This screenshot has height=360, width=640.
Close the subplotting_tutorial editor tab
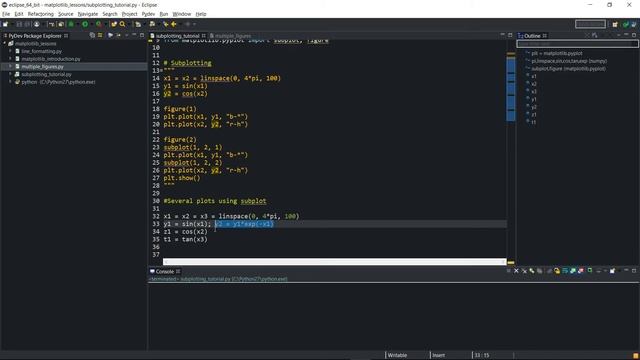[x=204, y=36]
